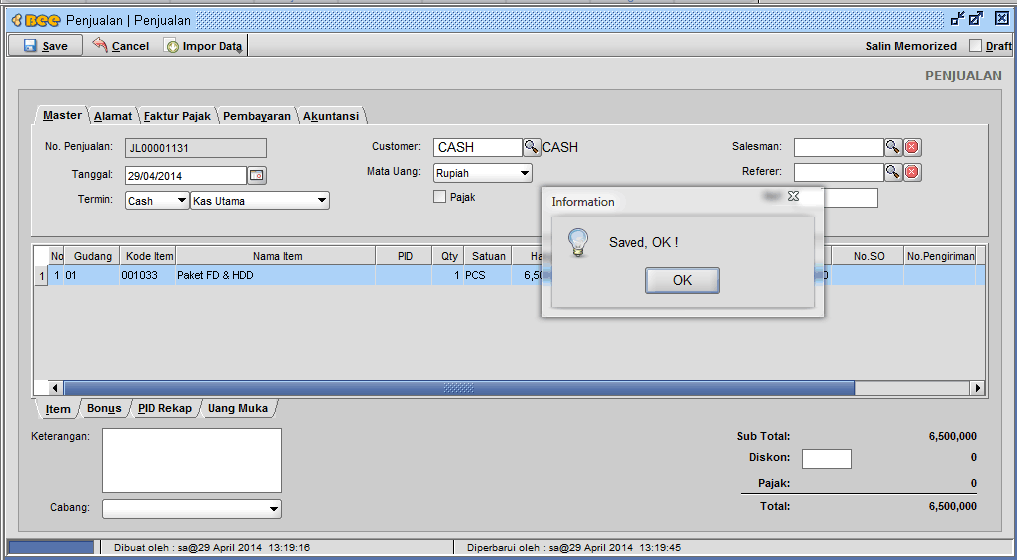Click the Impor Data icon
1017x560 pixels.
click(172, 46)
